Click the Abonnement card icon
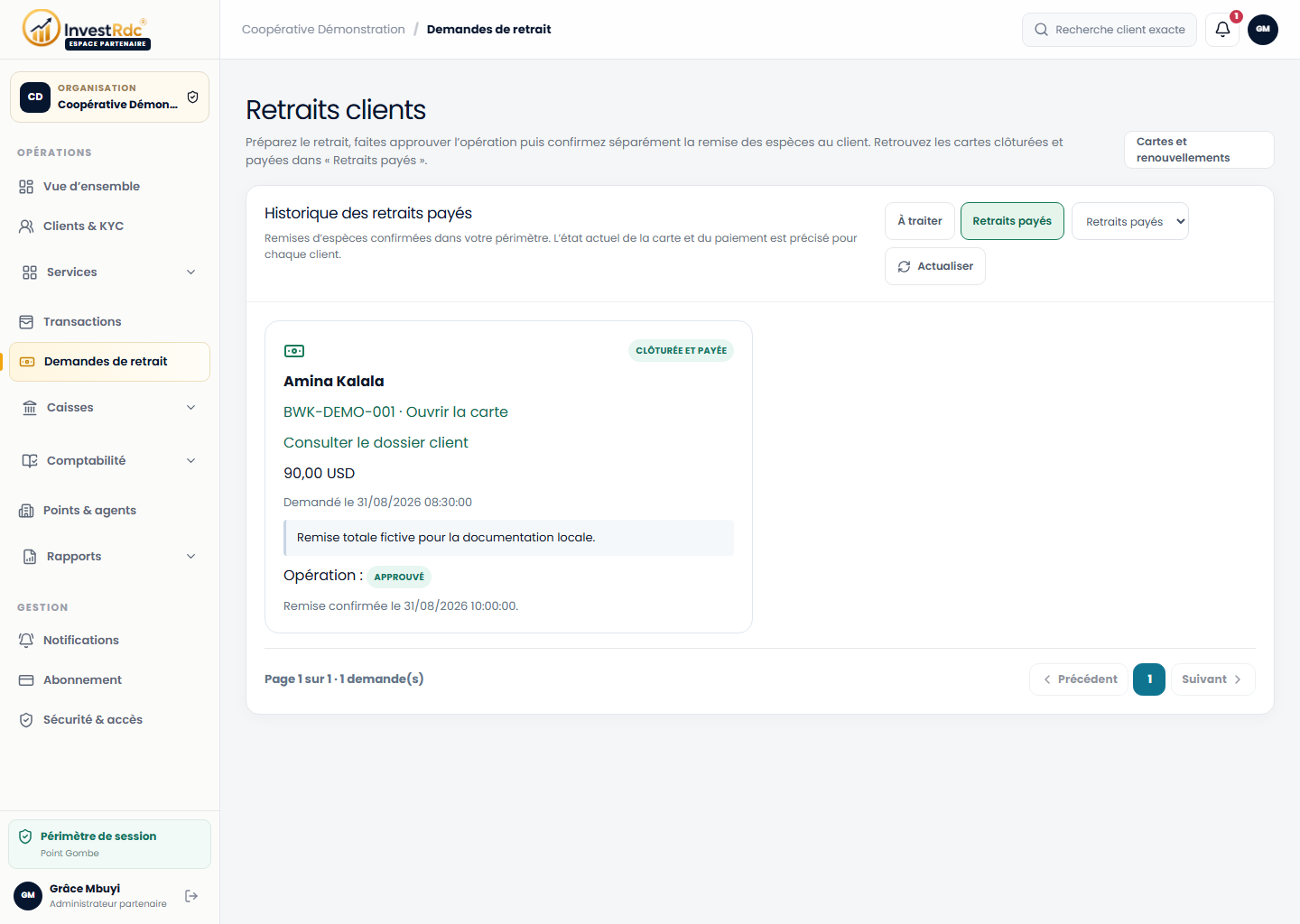The height and width of the screenshot is (924, 1300). (x=26, y=680)
